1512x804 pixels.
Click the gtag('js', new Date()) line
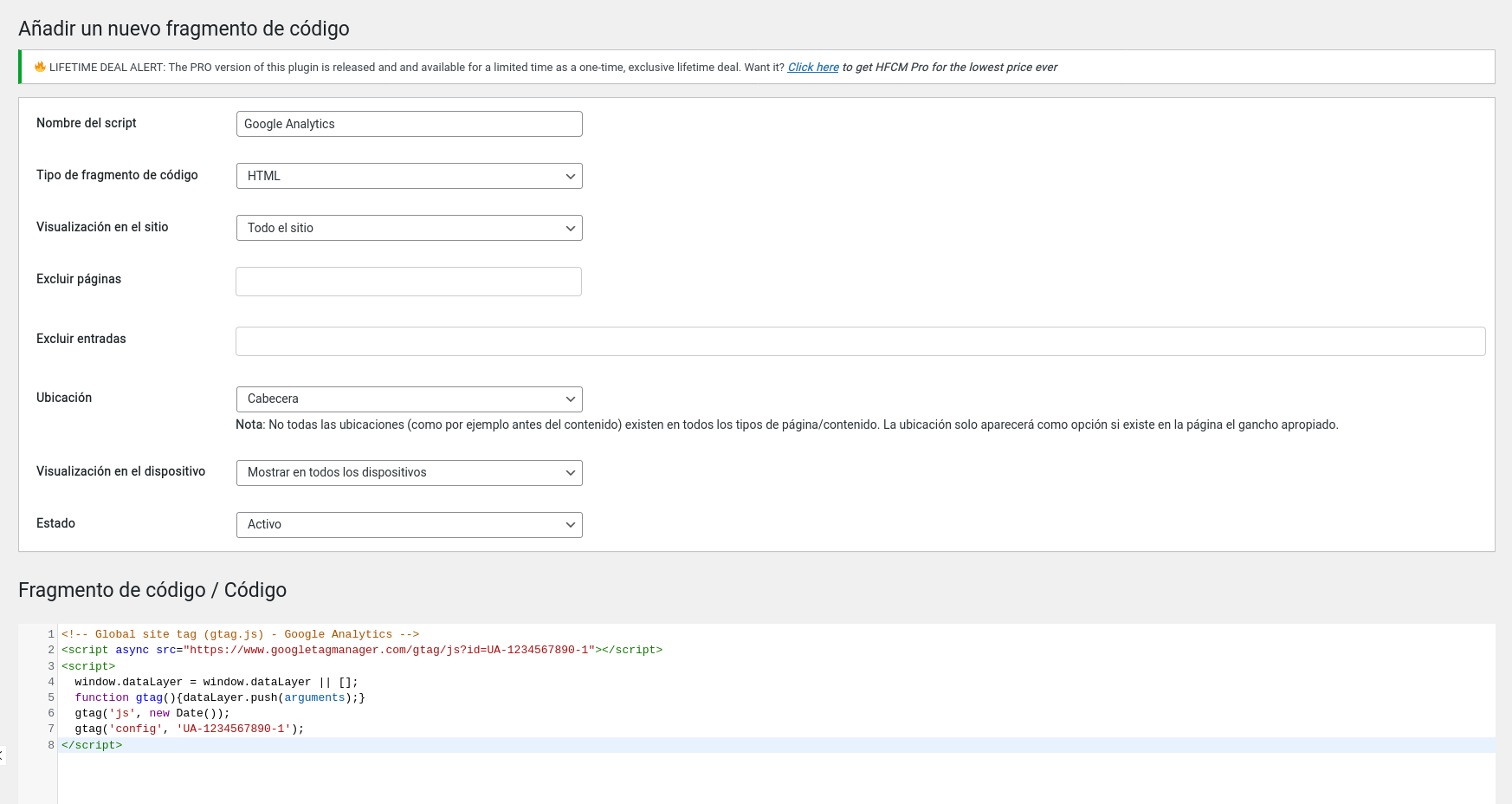[x=152, y=713]
